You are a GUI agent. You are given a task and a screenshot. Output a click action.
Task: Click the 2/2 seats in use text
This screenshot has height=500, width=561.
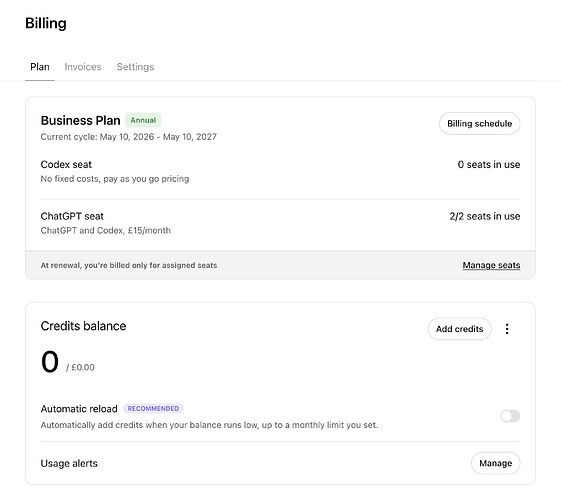(485, 216)
